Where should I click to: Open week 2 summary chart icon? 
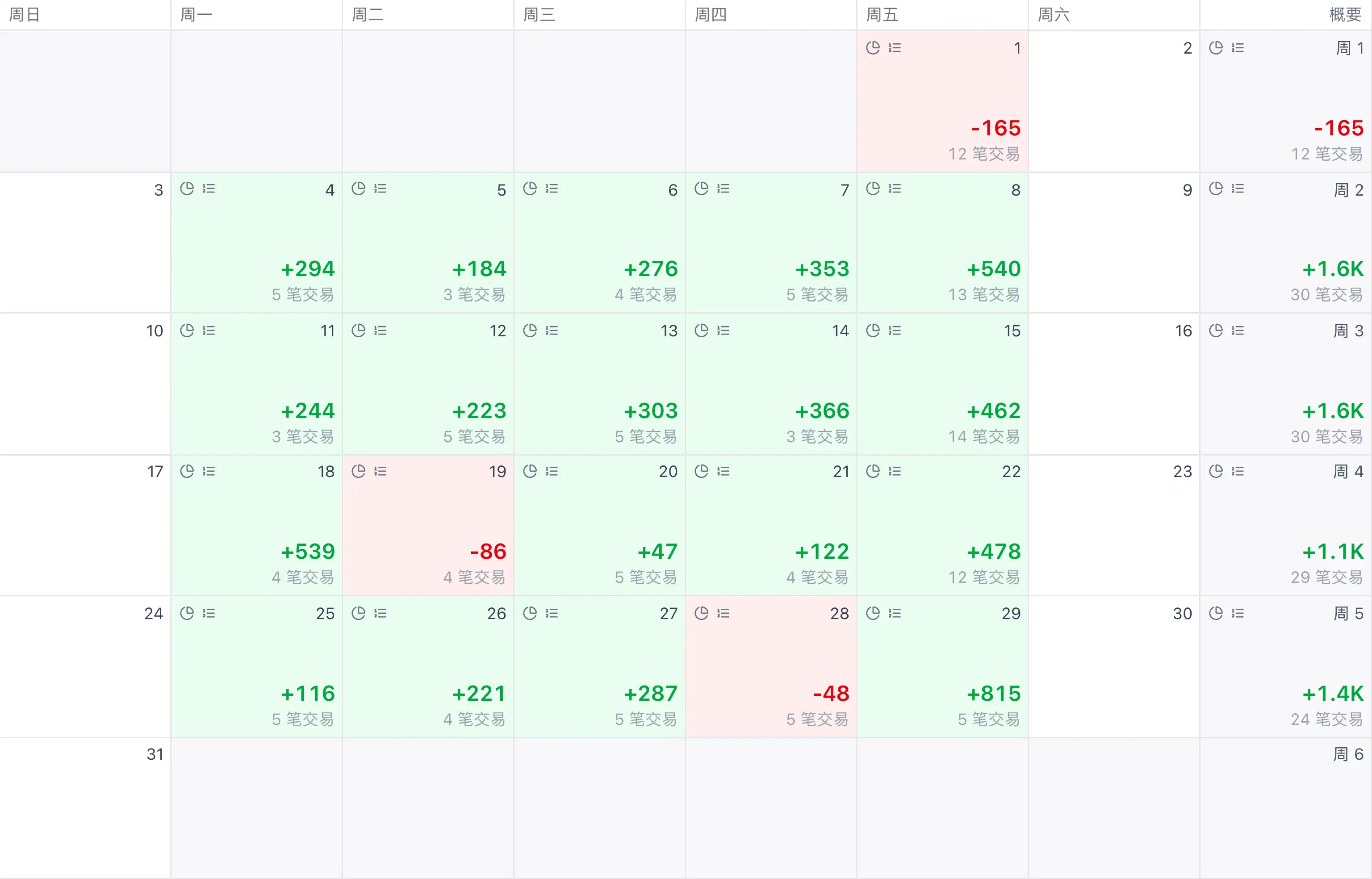point(1216,188)
